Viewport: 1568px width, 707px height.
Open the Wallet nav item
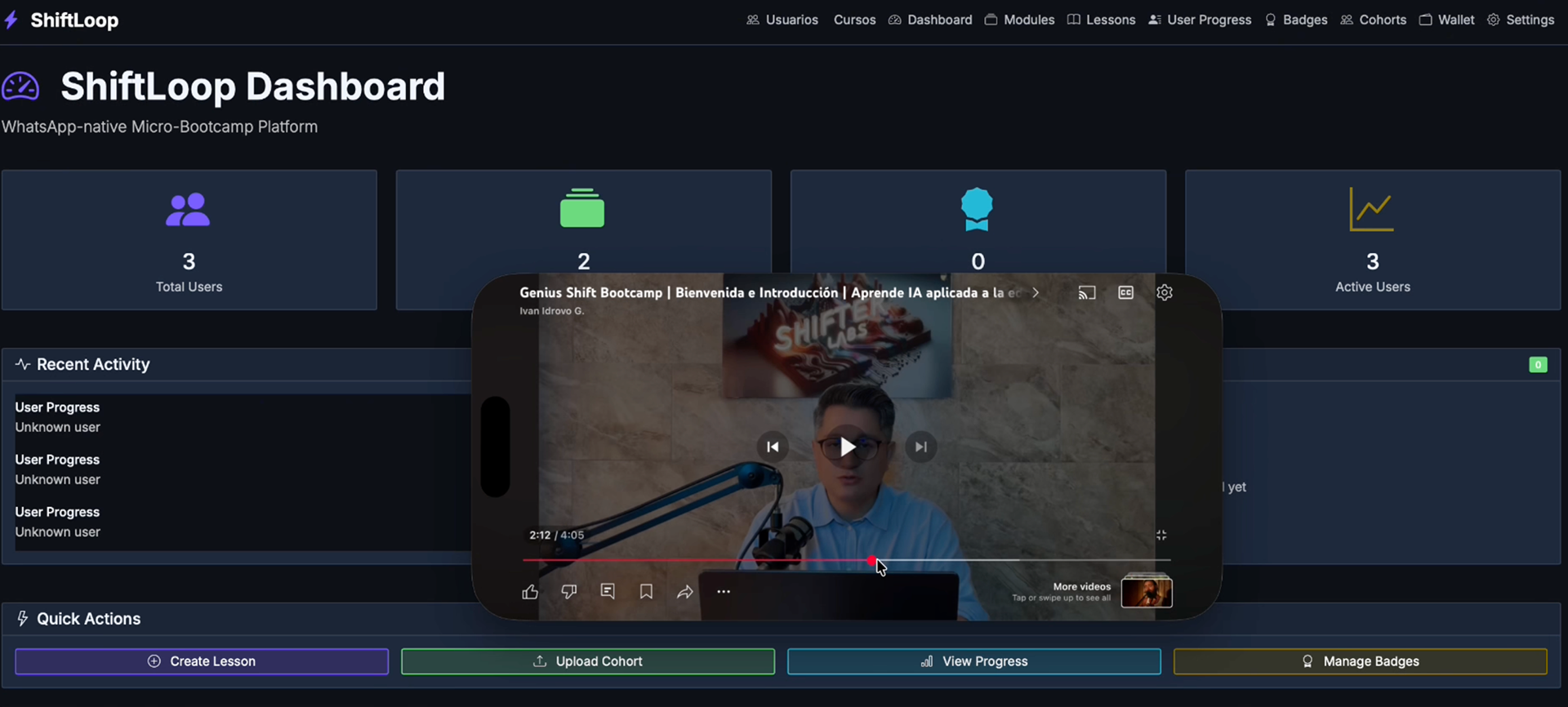click(1446, 20)
